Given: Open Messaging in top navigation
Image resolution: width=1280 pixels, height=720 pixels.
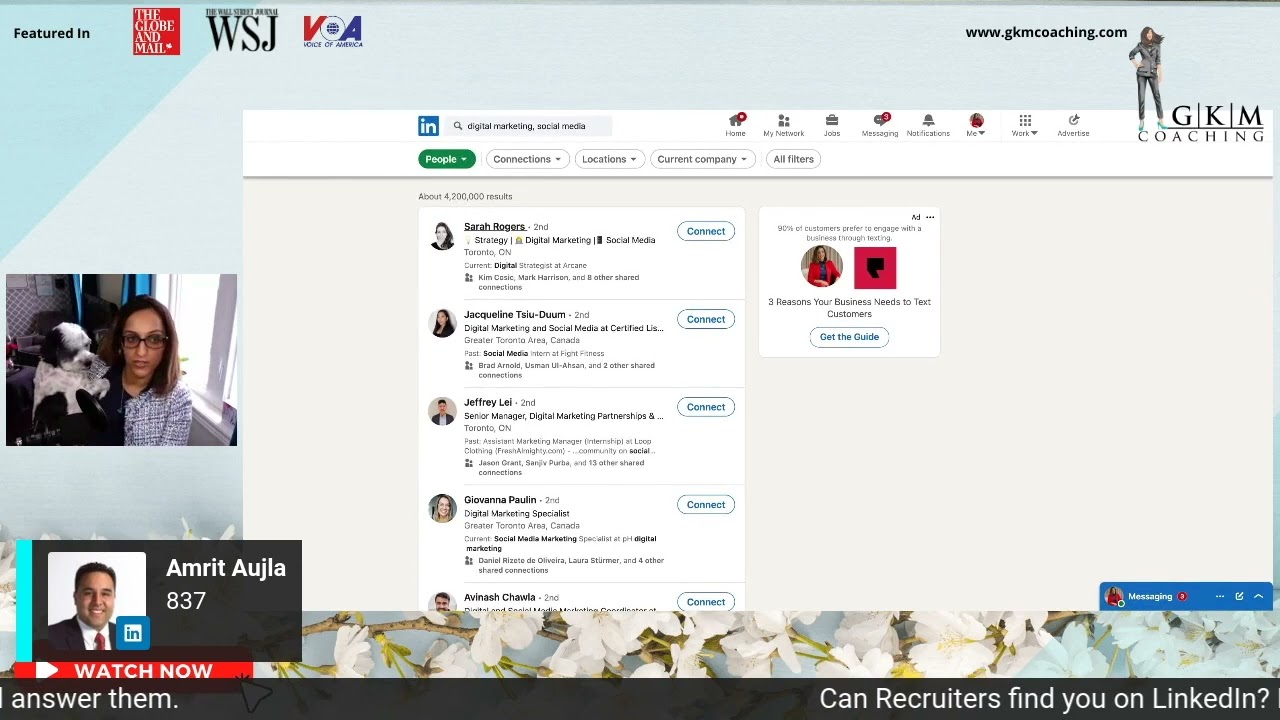Looking at the screenshot, I should coord(880,125).
